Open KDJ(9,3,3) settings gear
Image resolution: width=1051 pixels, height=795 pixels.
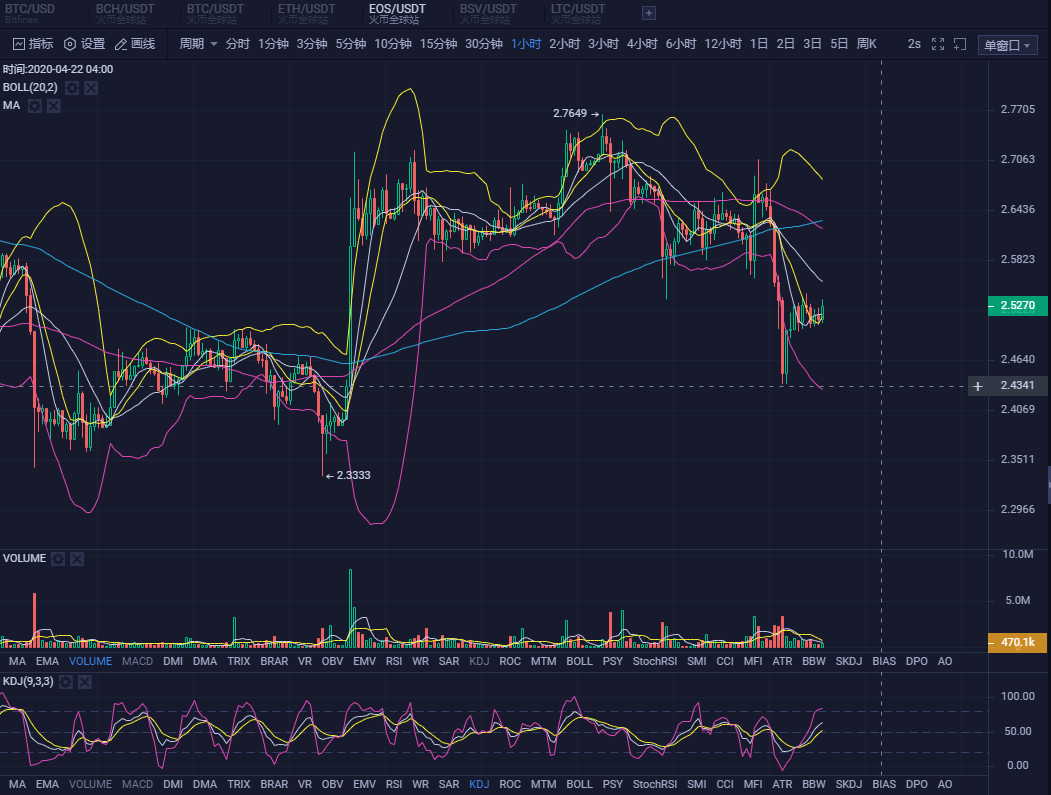67,681
